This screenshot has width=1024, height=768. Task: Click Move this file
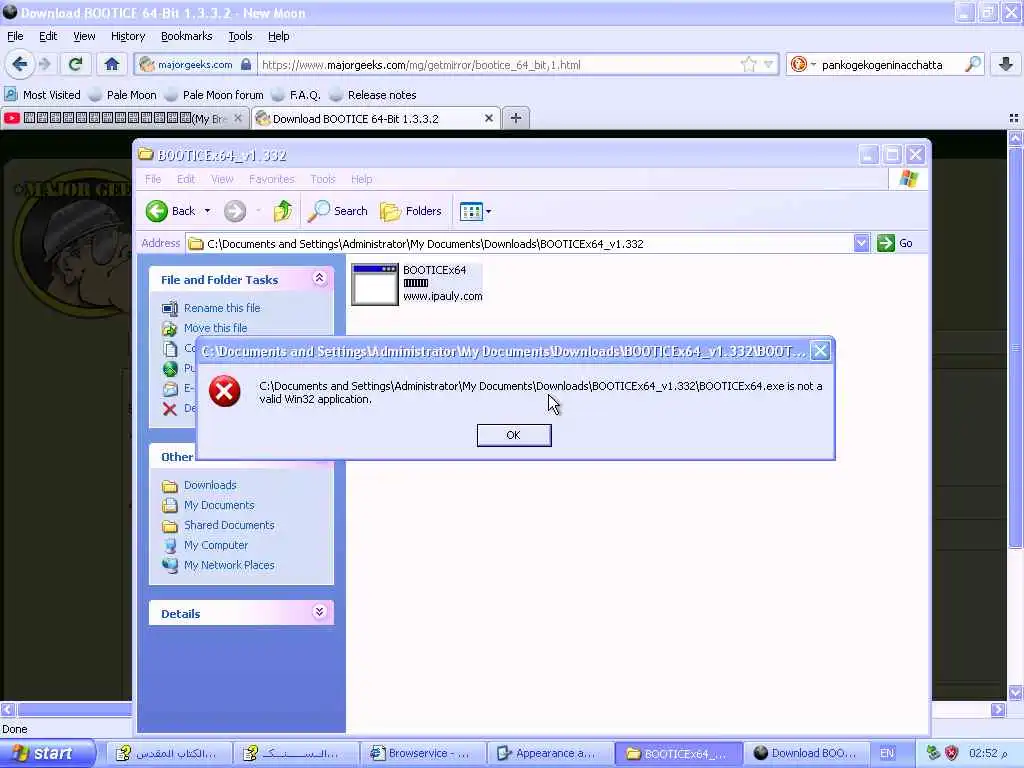click(x=216, y=328)
